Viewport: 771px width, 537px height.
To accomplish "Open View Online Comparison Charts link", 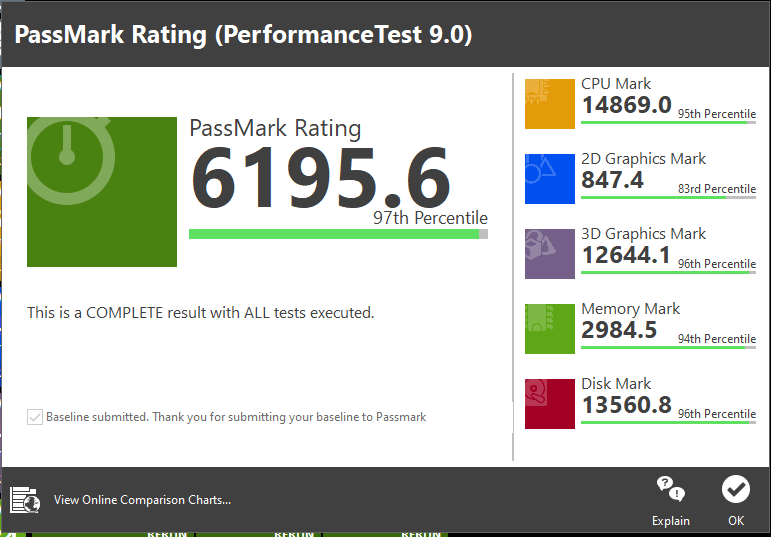I will pos(142,500).
